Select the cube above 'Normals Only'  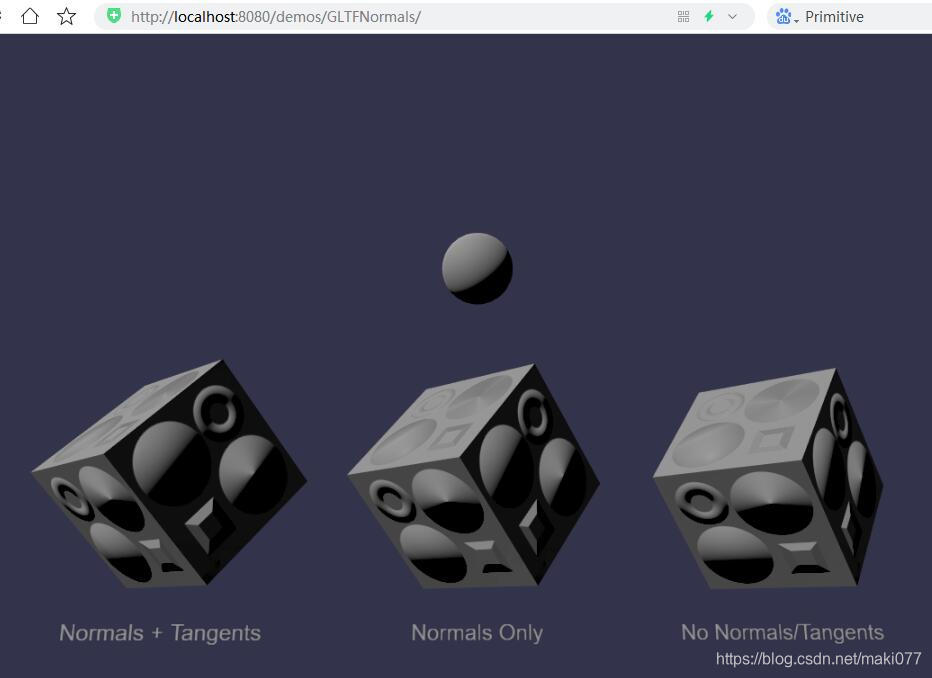(474, 476)
